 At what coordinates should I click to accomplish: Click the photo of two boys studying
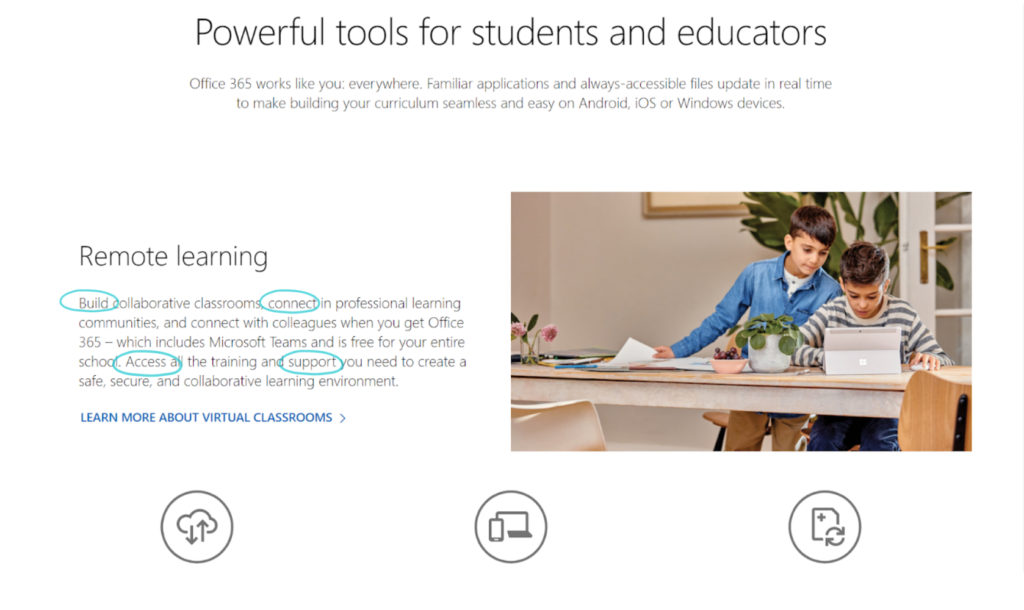pyautogui.click(x=741, y=321)
